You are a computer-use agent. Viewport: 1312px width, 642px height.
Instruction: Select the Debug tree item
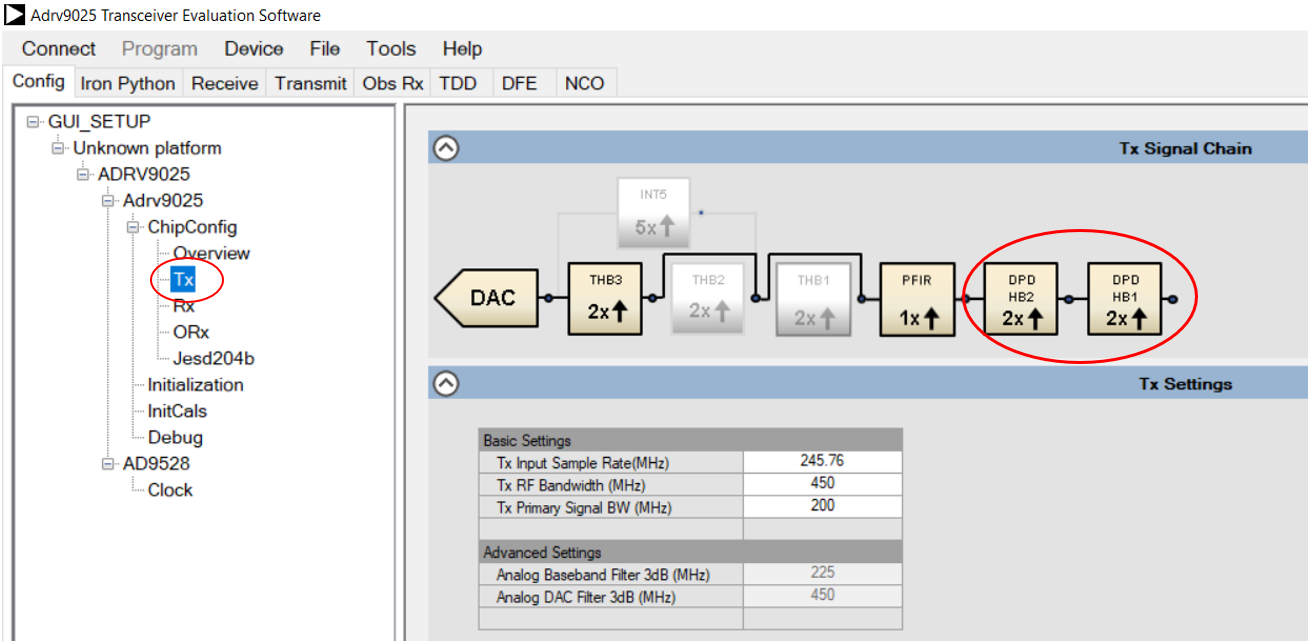(175, 437)
